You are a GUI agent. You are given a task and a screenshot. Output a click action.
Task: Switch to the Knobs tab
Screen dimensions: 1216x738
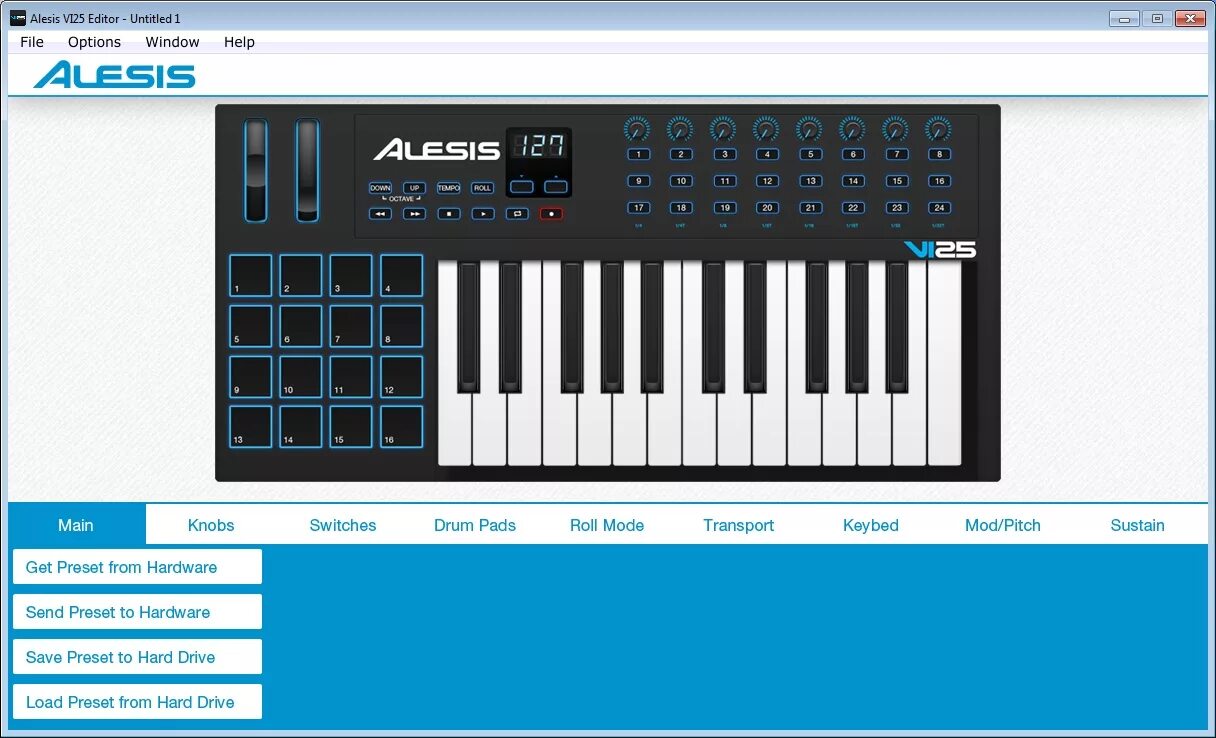coord(211,524)
